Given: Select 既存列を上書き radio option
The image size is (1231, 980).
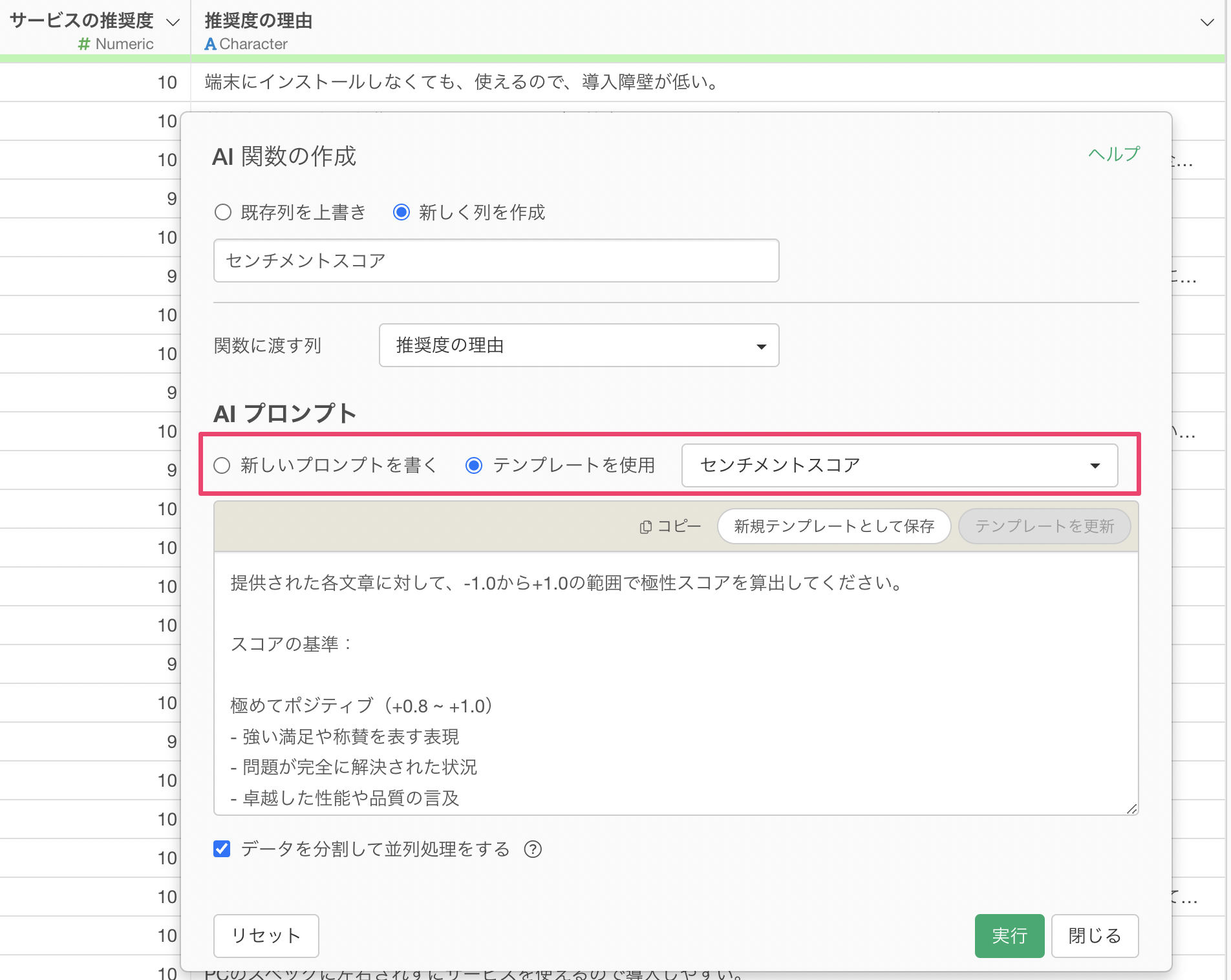Looking at the screenshot, I should pyautogui.click(x=223, y=212).
